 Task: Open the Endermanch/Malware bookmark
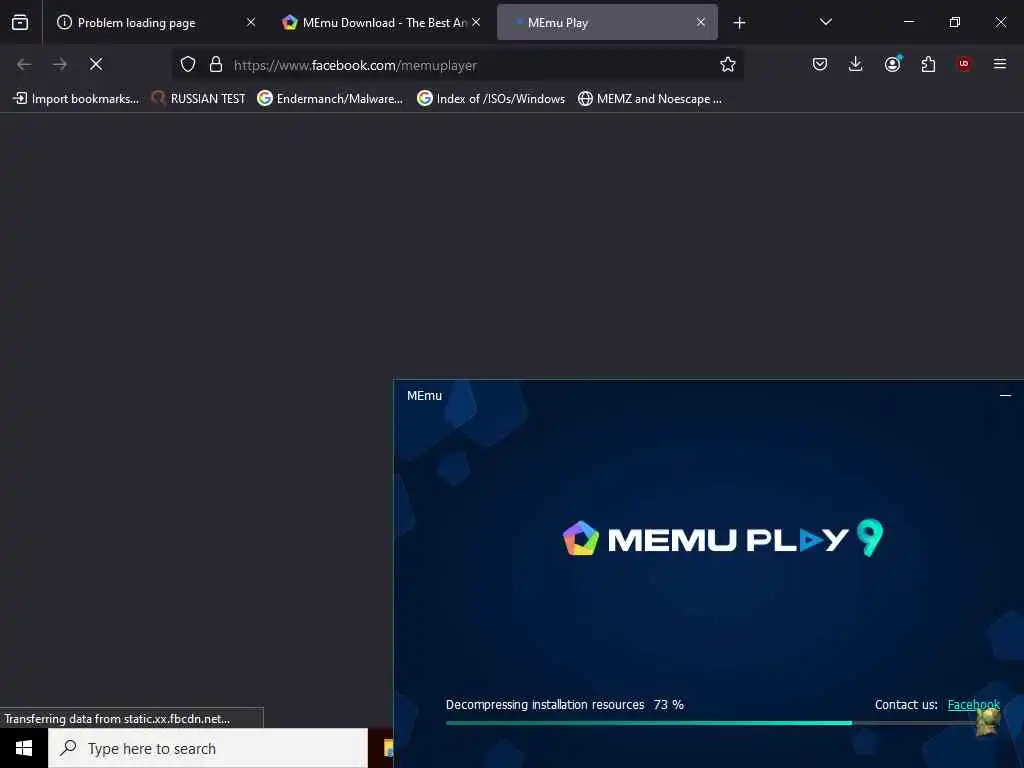pyautogui.click(x=330, y=99)
